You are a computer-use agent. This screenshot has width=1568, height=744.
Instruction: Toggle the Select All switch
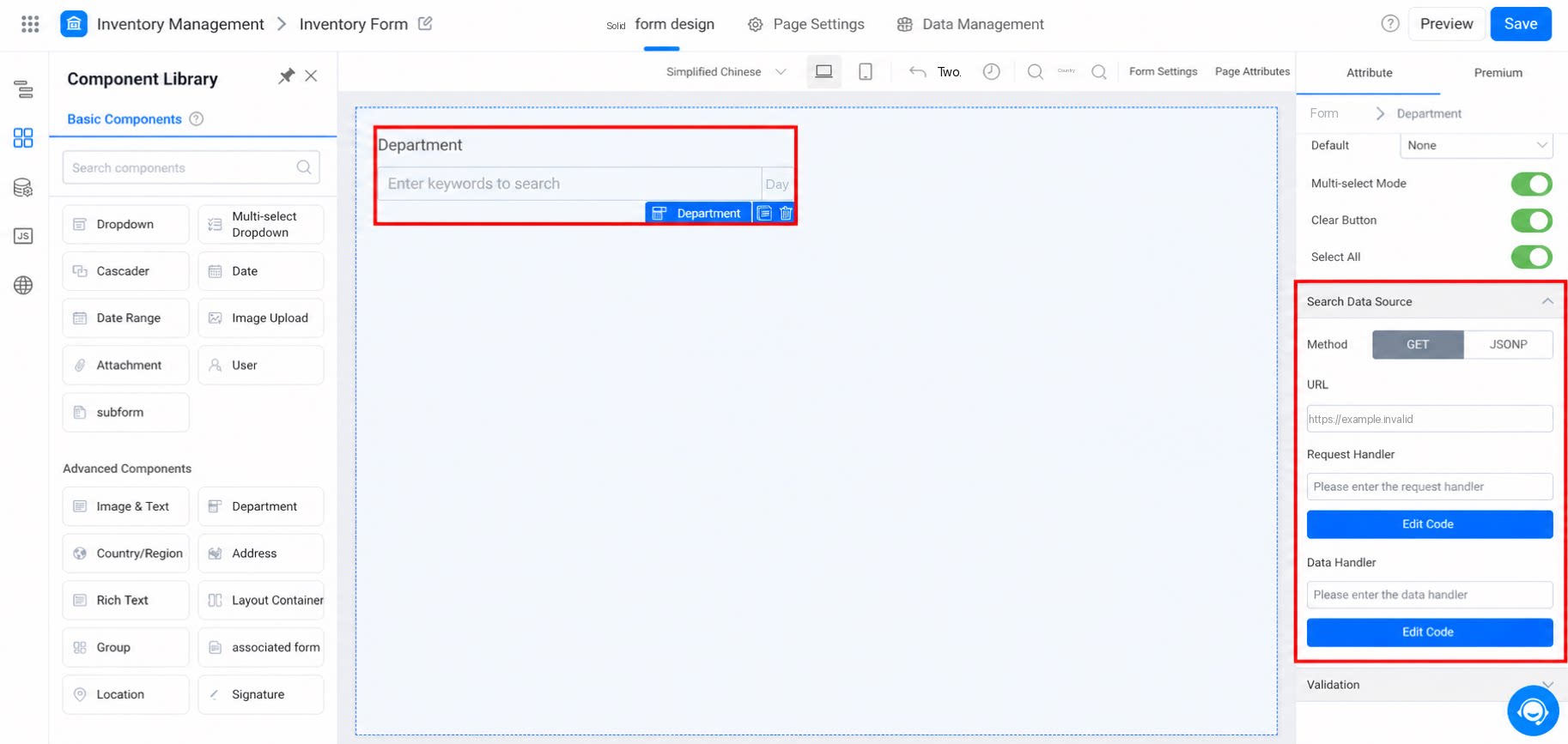1531,257
